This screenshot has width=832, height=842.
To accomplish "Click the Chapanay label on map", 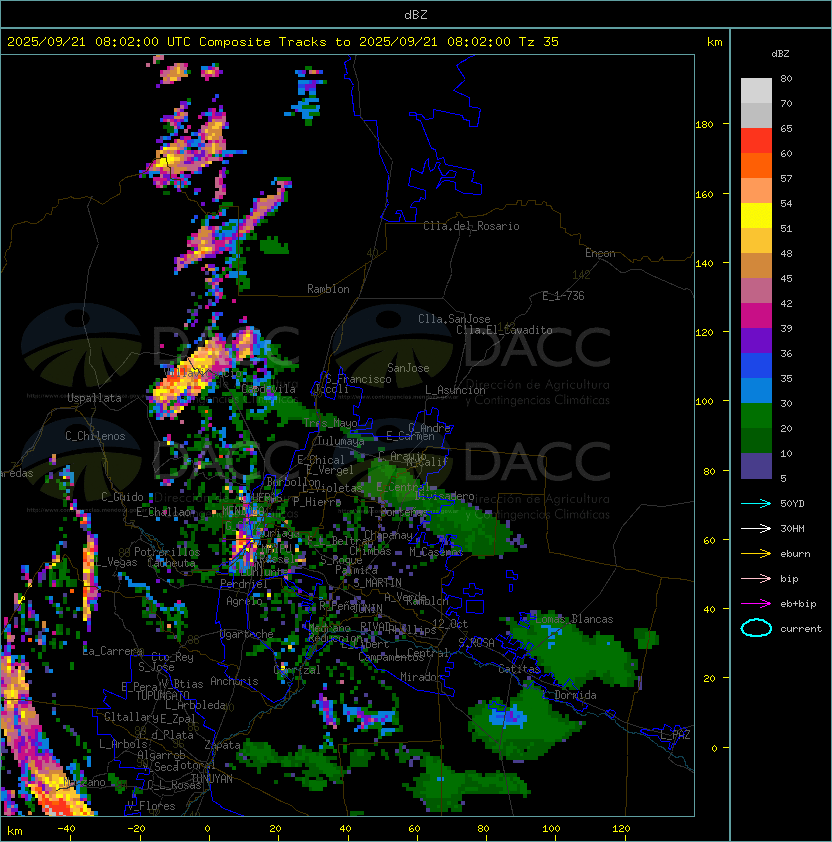I will [x=388, y=535].
